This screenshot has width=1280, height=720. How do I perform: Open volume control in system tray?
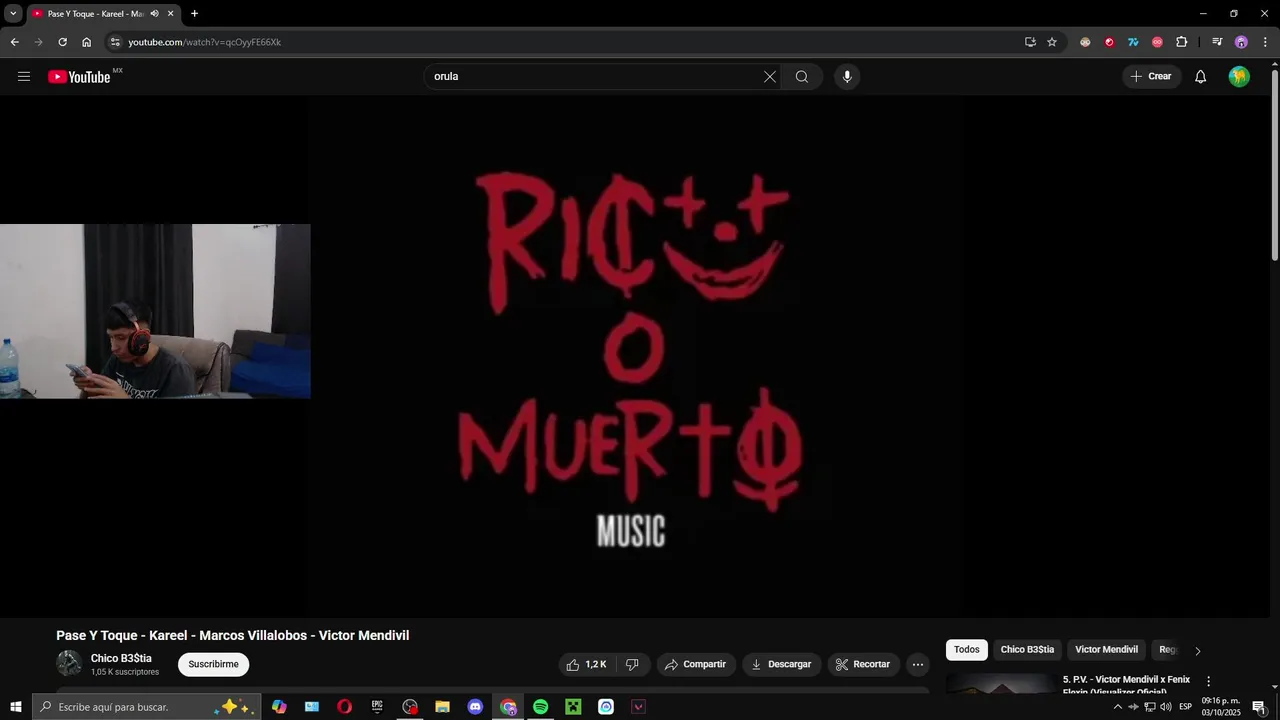[1166, 707]
